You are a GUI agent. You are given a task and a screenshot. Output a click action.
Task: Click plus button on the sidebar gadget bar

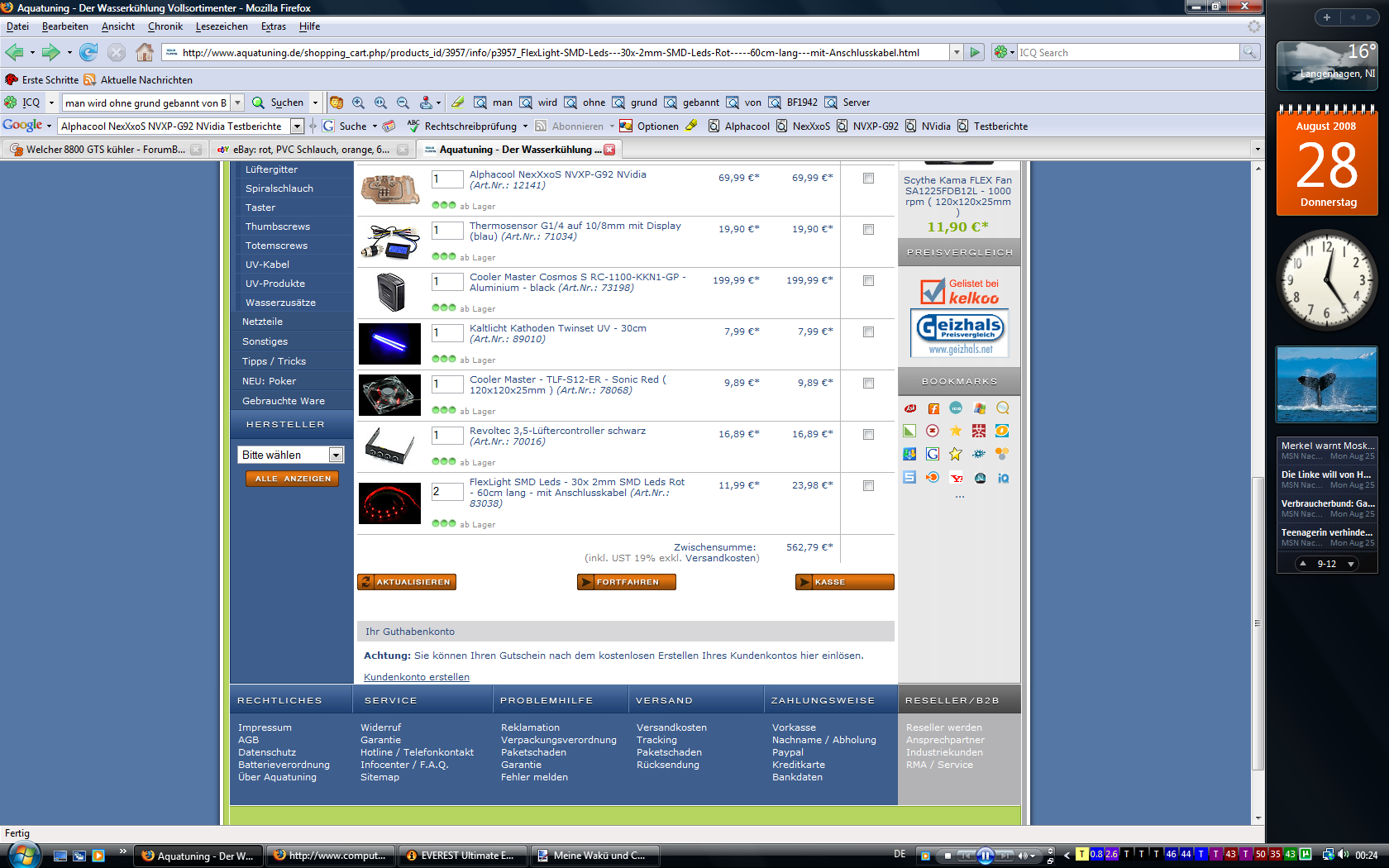tap(1327, 17)
